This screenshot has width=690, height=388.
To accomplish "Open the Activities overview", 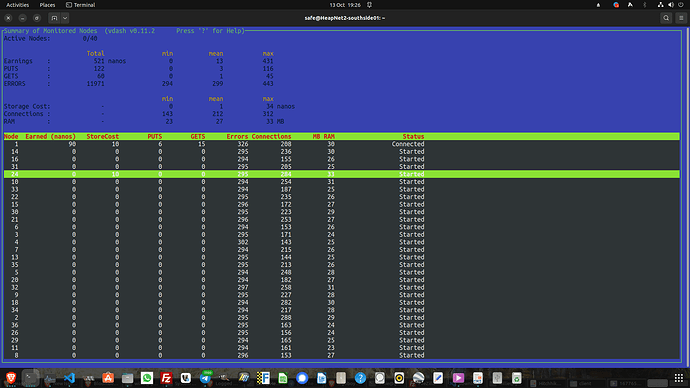I will (x=18, y=5).
